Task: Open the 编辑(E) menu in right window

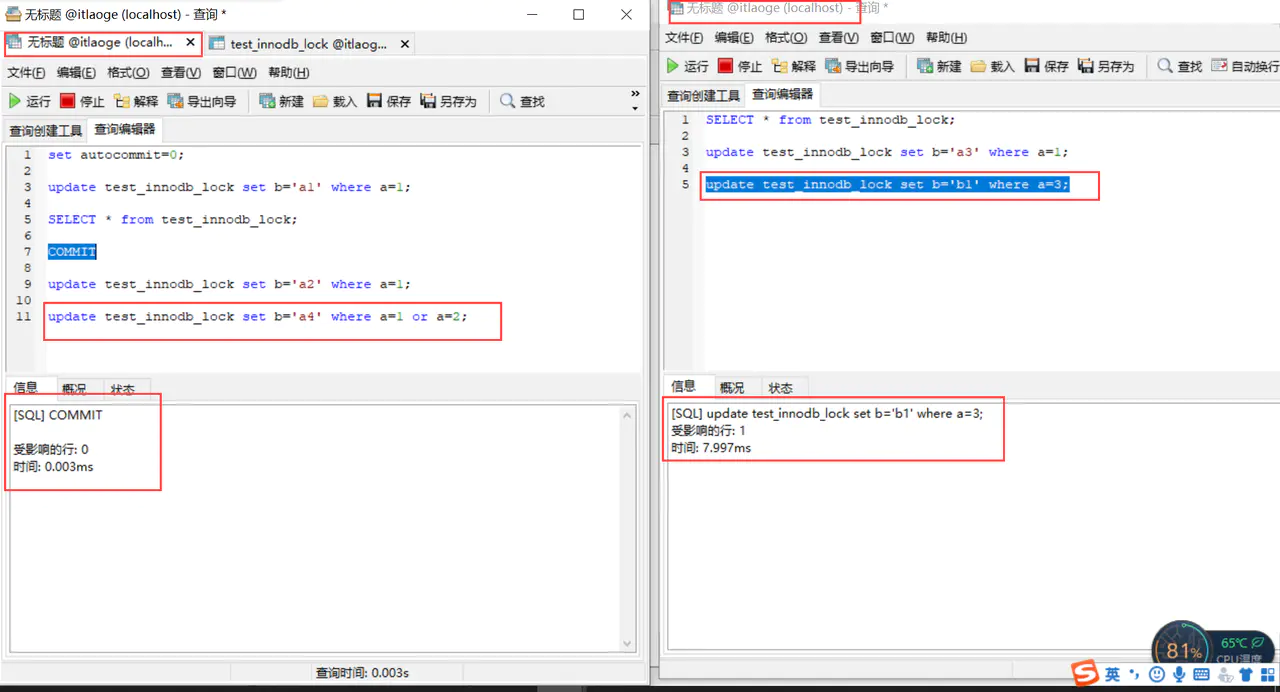Action: pos(734,38)
